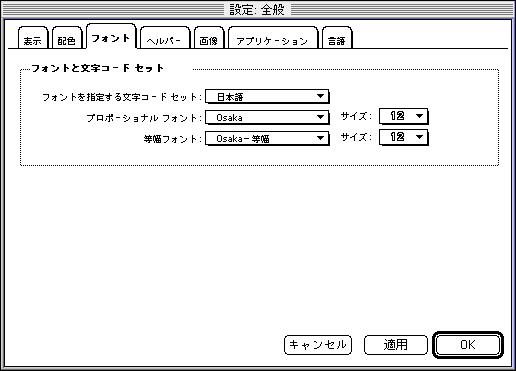516x371 pixels.
Task: Open the 日本語 character set dropdown
Action: coord(267,97)
